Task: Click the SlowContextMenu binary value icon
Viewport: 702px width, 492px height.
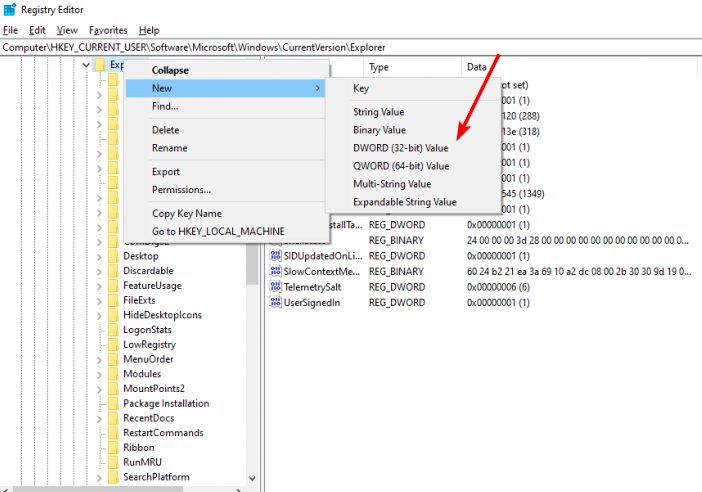Action: pos(275,271)
